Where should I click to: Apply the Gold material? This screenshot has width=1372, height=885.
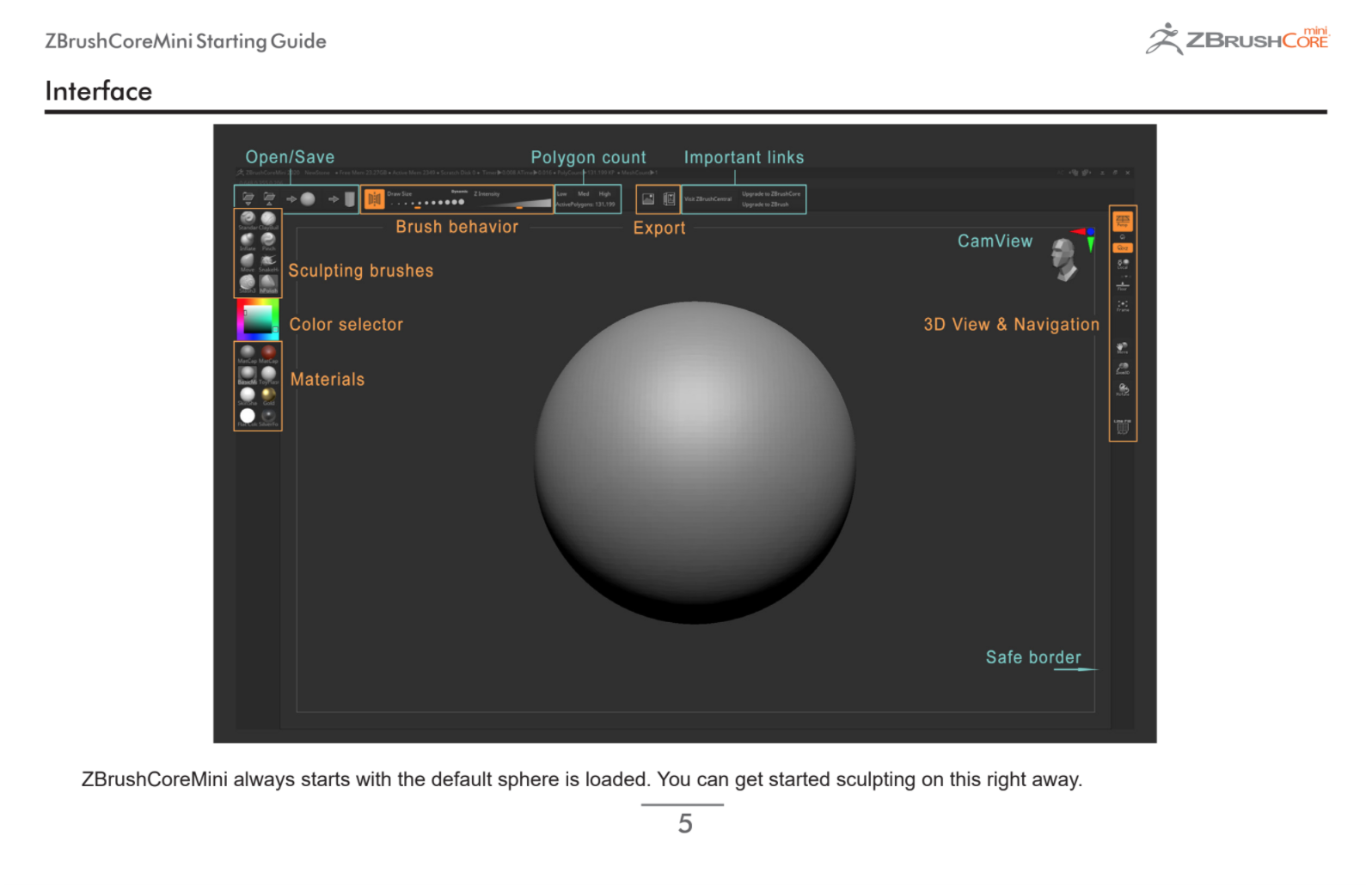click(x=268, y=396)
